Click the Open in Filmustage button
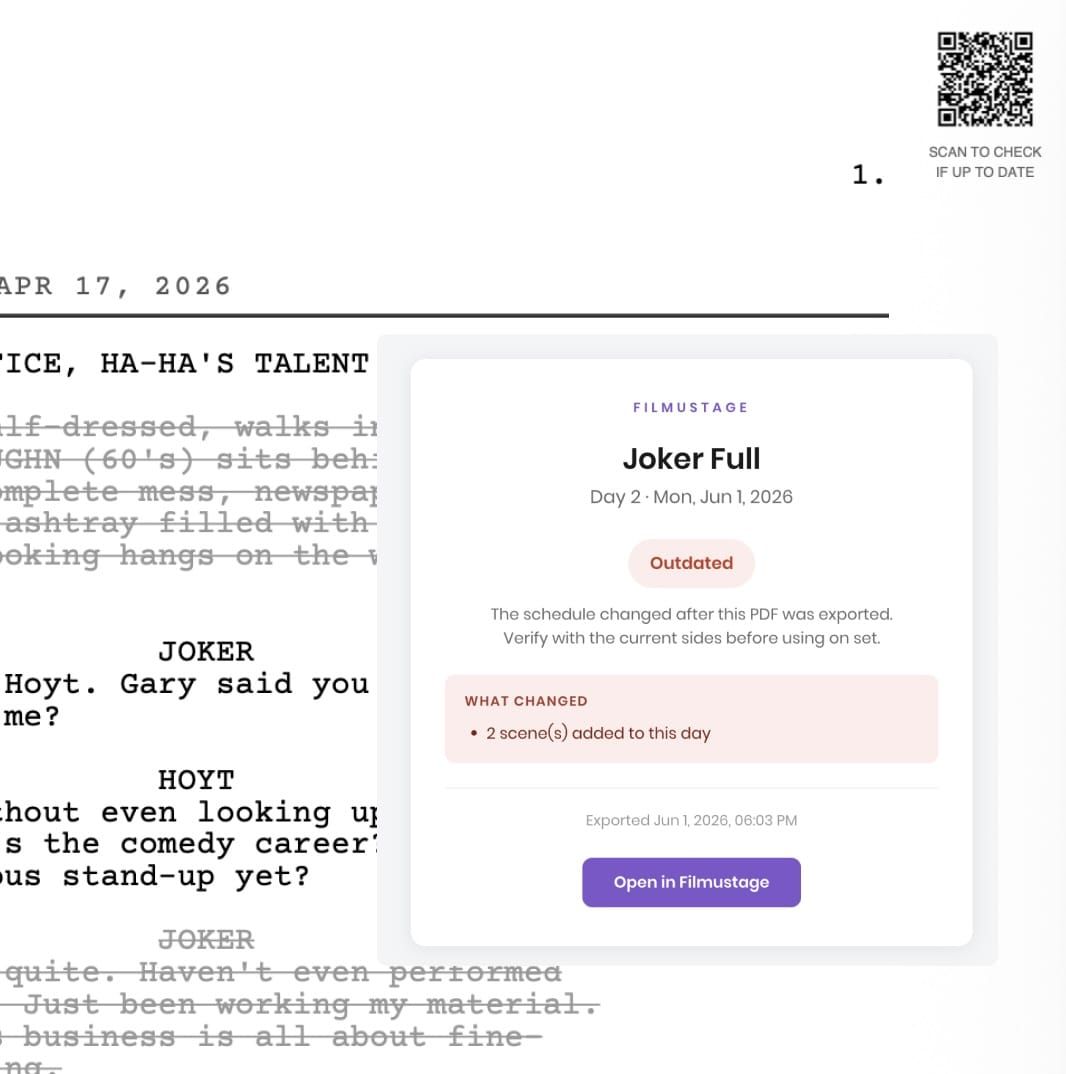The image size is (1066, 1074). tap(691, 882)
